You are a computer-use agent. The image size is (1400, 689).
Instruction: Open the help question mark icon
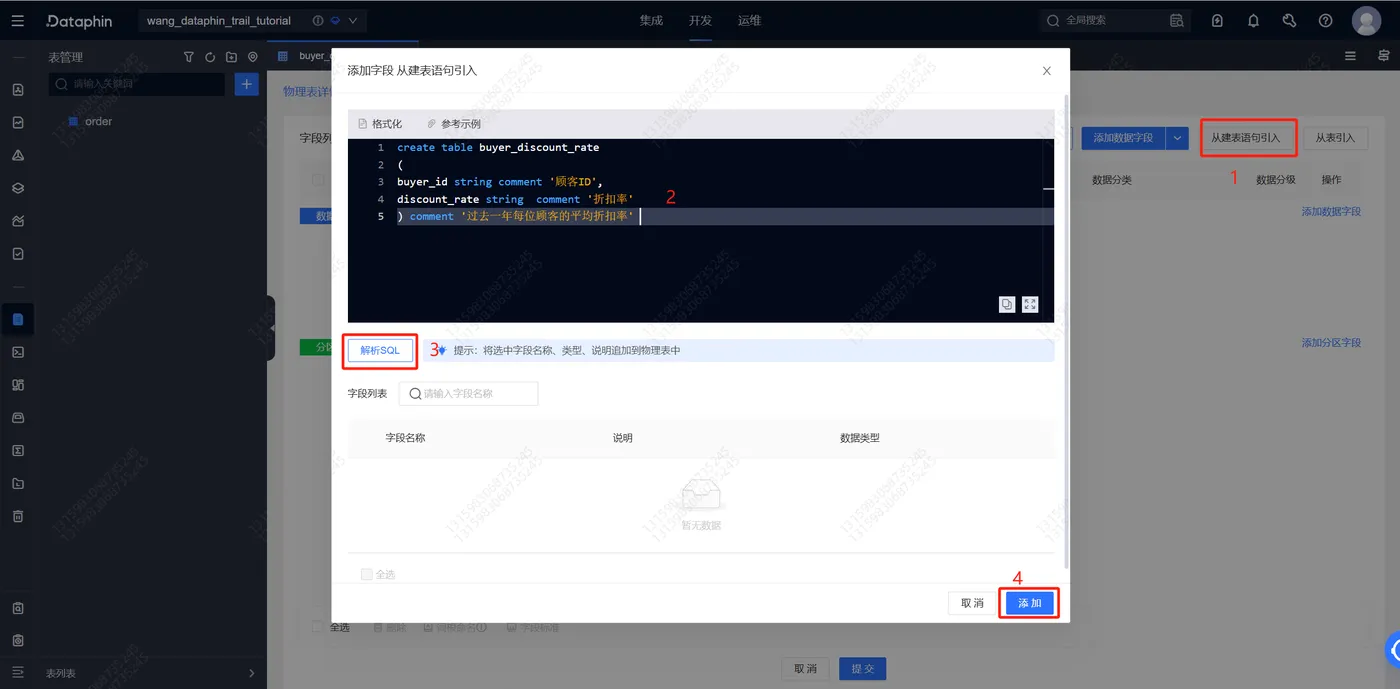click(x=1325, y=20)
